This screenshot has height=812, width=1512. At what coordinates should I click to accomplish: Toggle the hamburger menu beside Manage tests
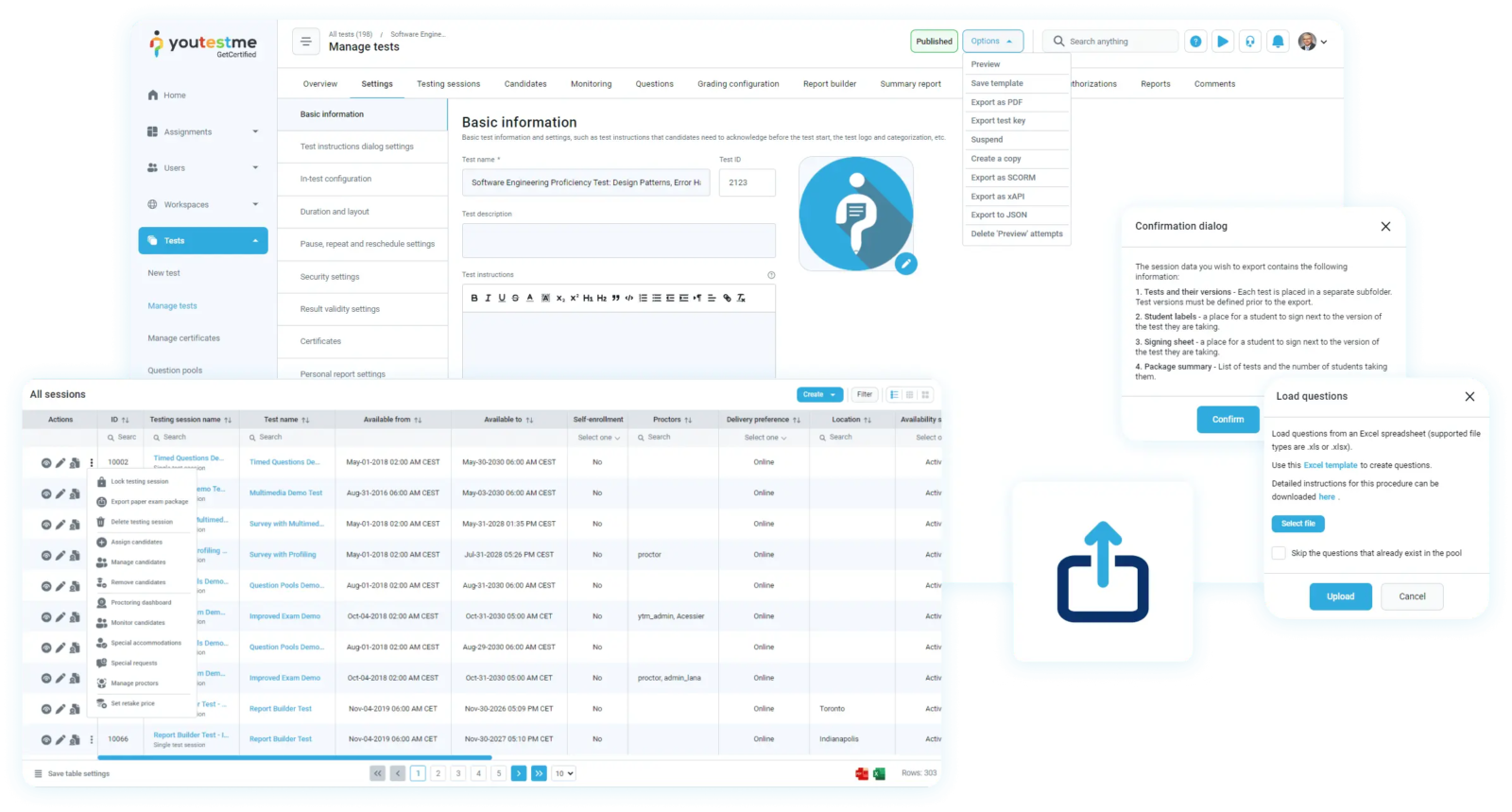[305, 42]
